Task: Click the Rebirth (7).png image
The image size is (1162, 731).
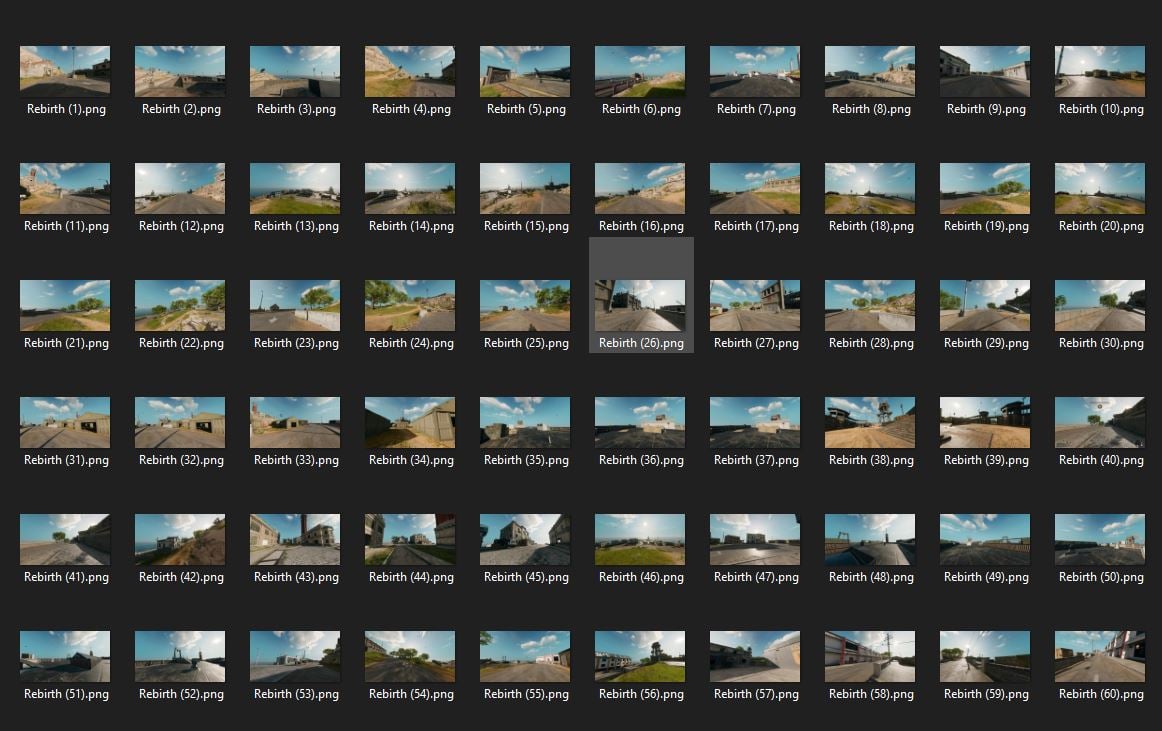Action: pos(755,71)
